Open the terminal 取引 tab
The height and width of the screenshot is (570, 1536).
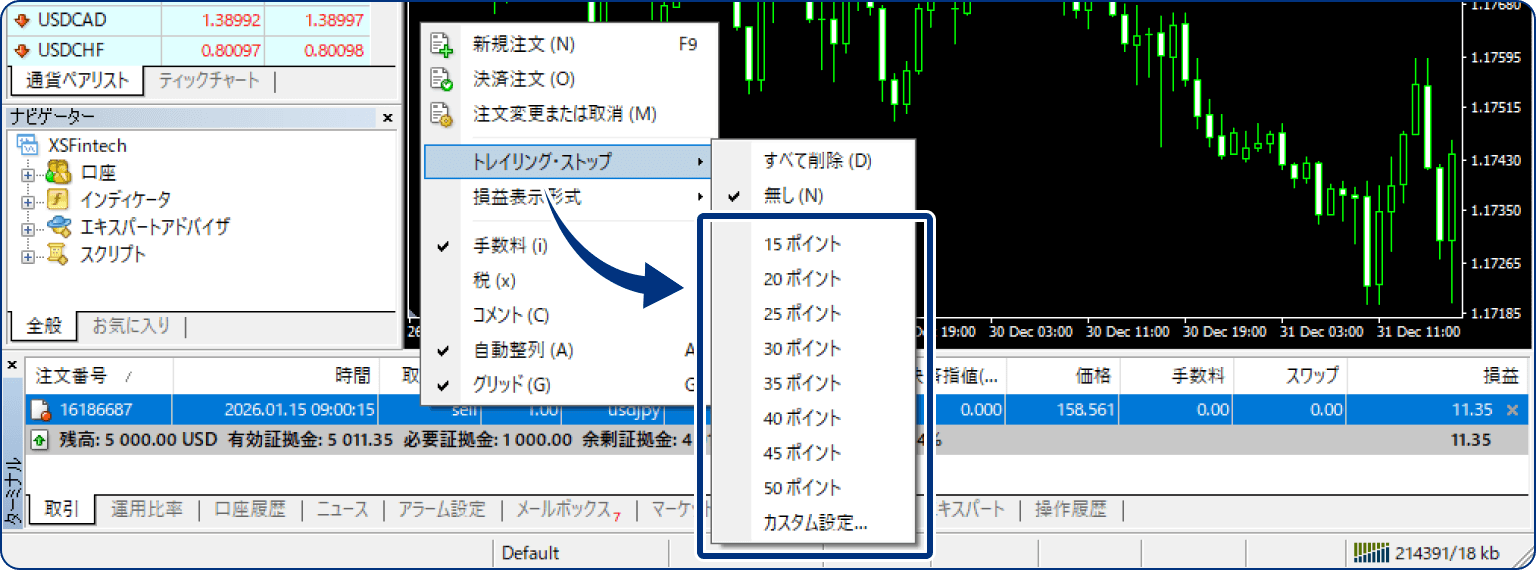pos(62,509)
